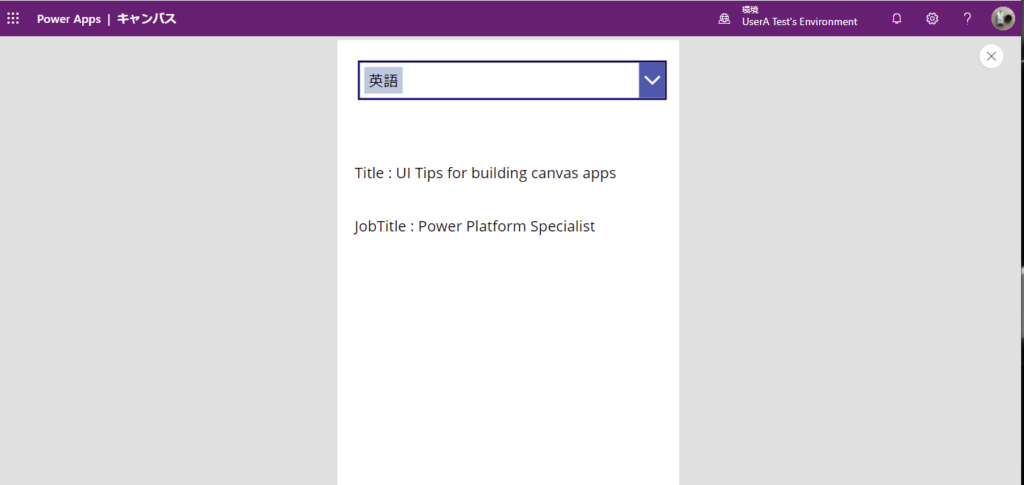Open the app launcher waffle menu

[13, 19]
